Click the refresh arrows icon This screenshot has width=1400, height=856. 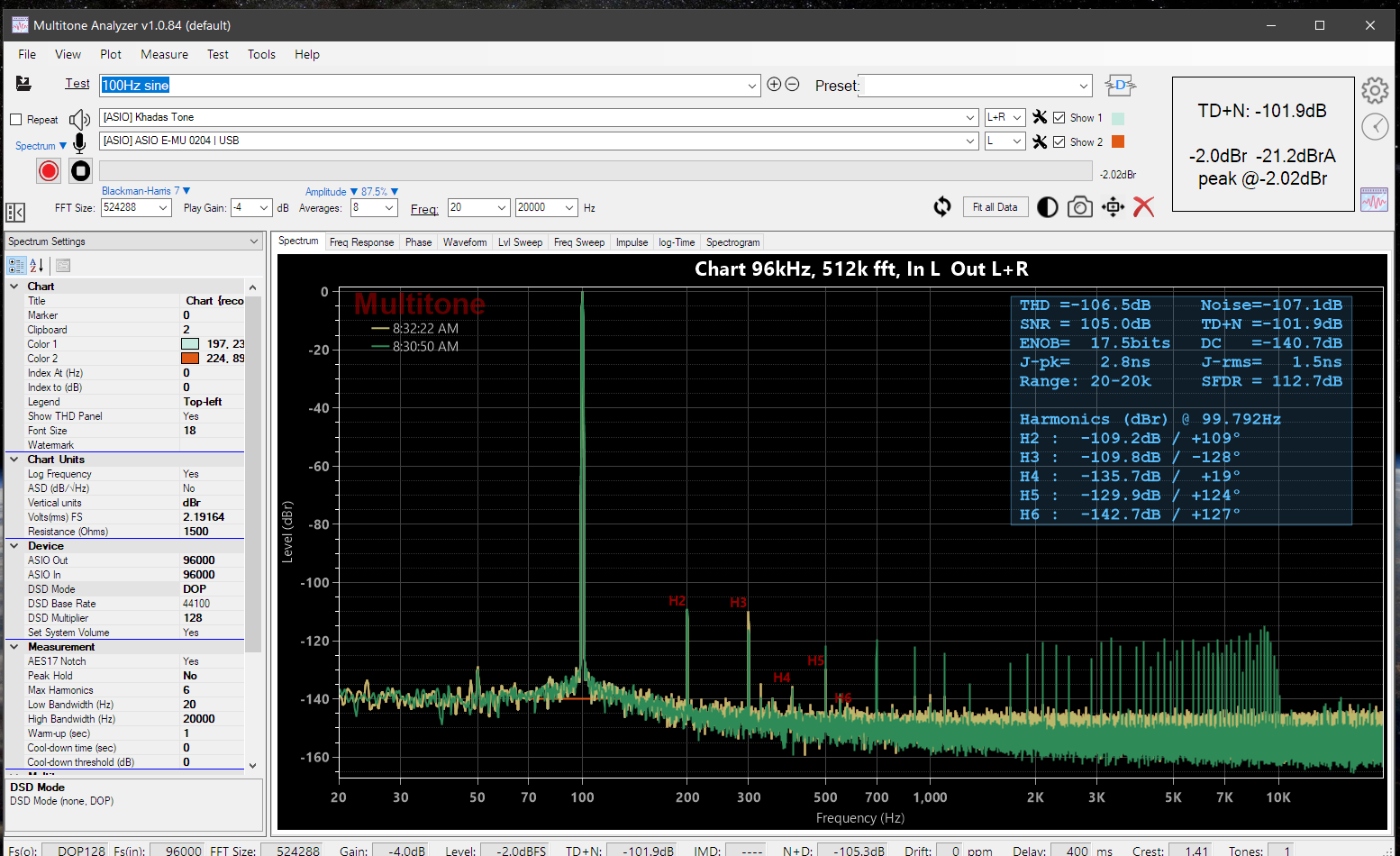pos(942,207)
